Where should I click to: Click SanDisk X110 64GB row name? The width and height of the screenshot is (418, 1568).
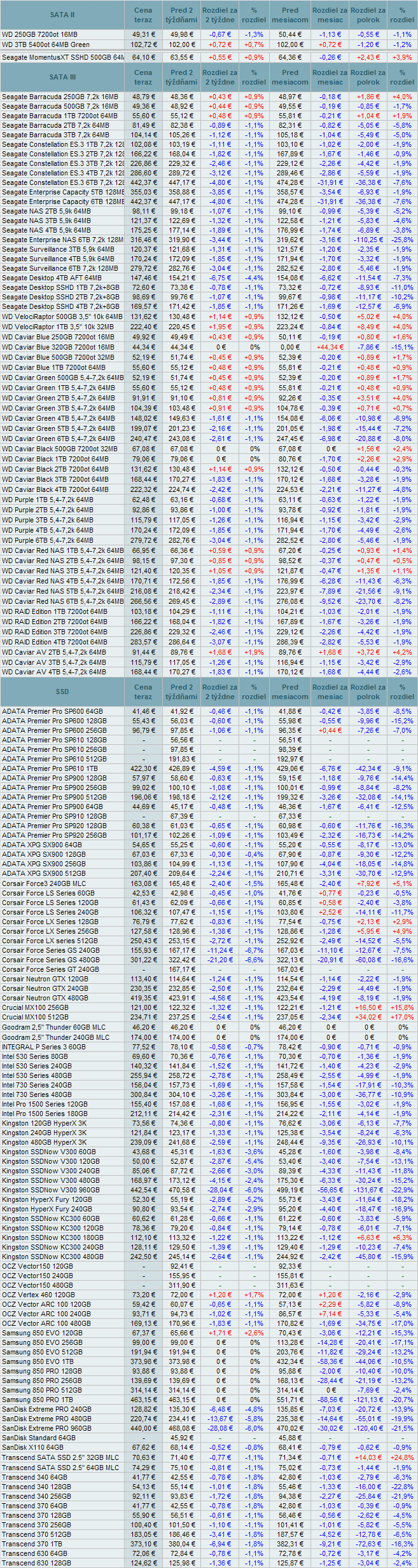(x=32, y=1448)
